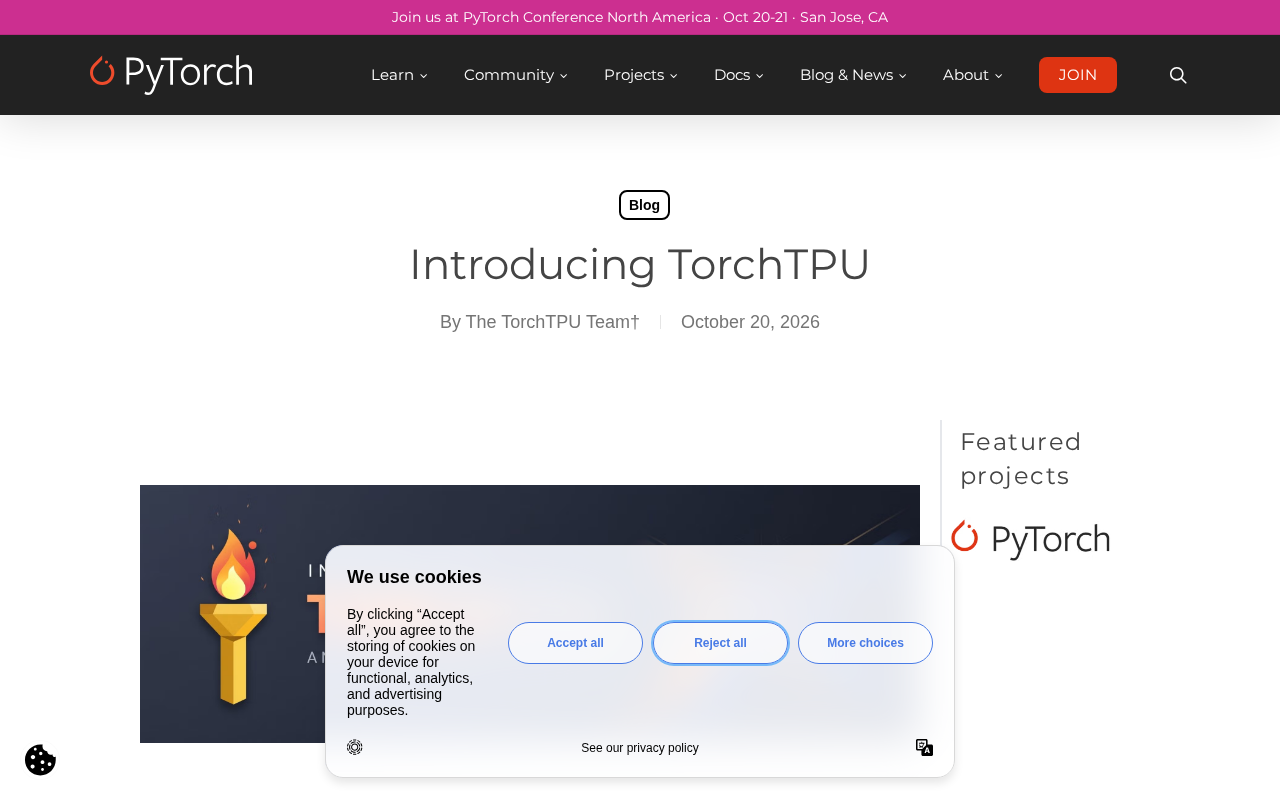Open the Docs dropdown menu
Viewport: 1280px width, 800px height.
tap(739, 75)
